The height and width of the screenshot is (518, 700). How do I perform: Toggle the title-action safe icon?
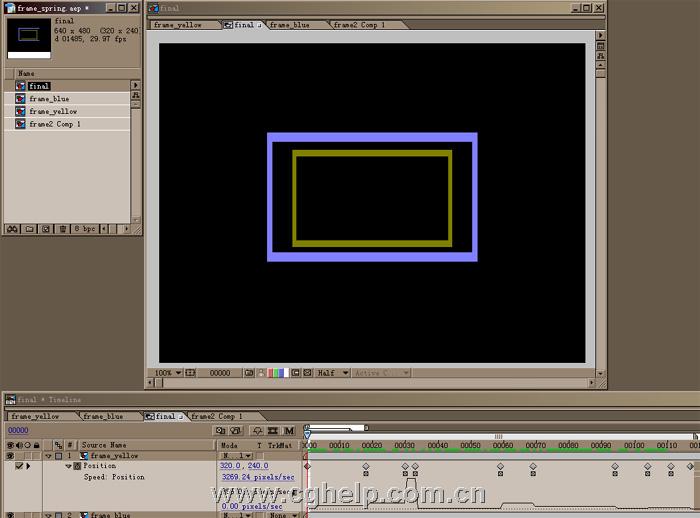190,373
